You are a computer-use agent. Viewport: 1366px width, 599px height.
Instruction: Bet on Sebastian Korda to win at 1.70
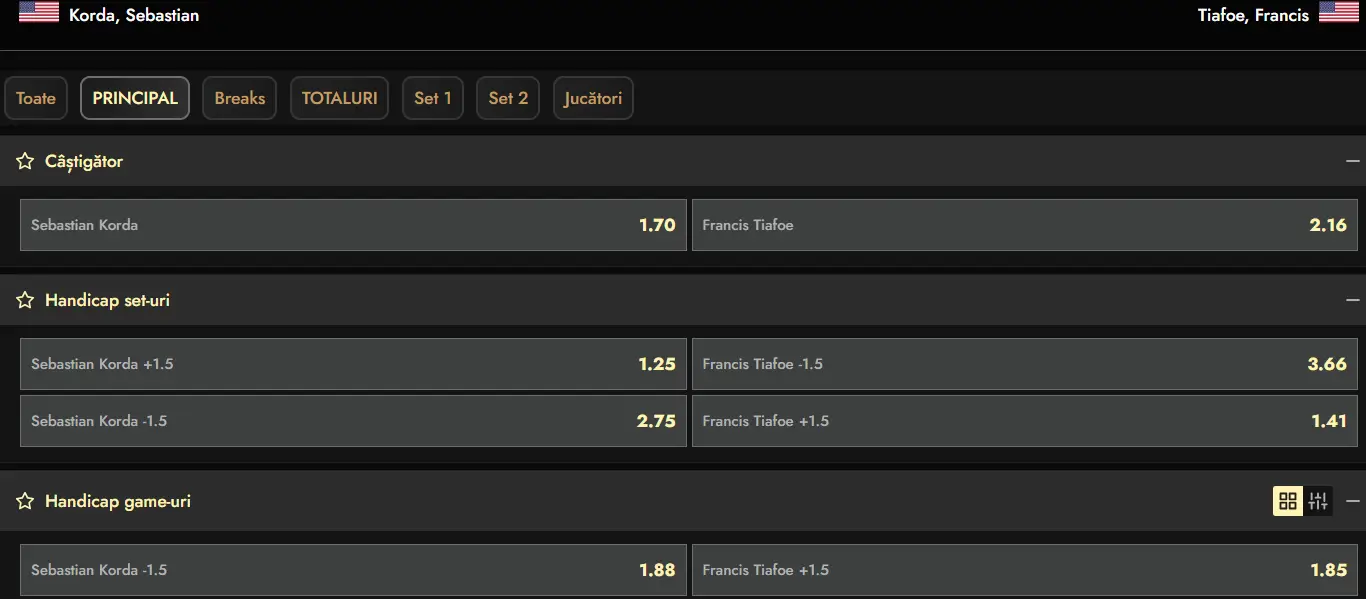(x=353, y=225)
